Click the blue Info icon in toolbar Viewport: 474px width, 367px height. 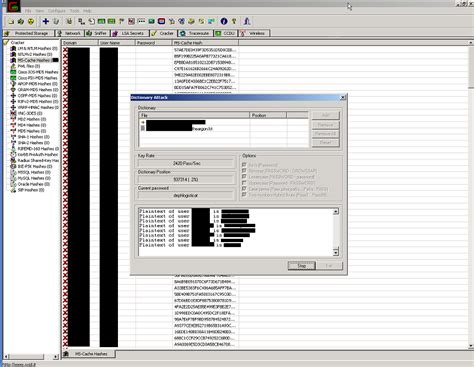click(224, 21)
